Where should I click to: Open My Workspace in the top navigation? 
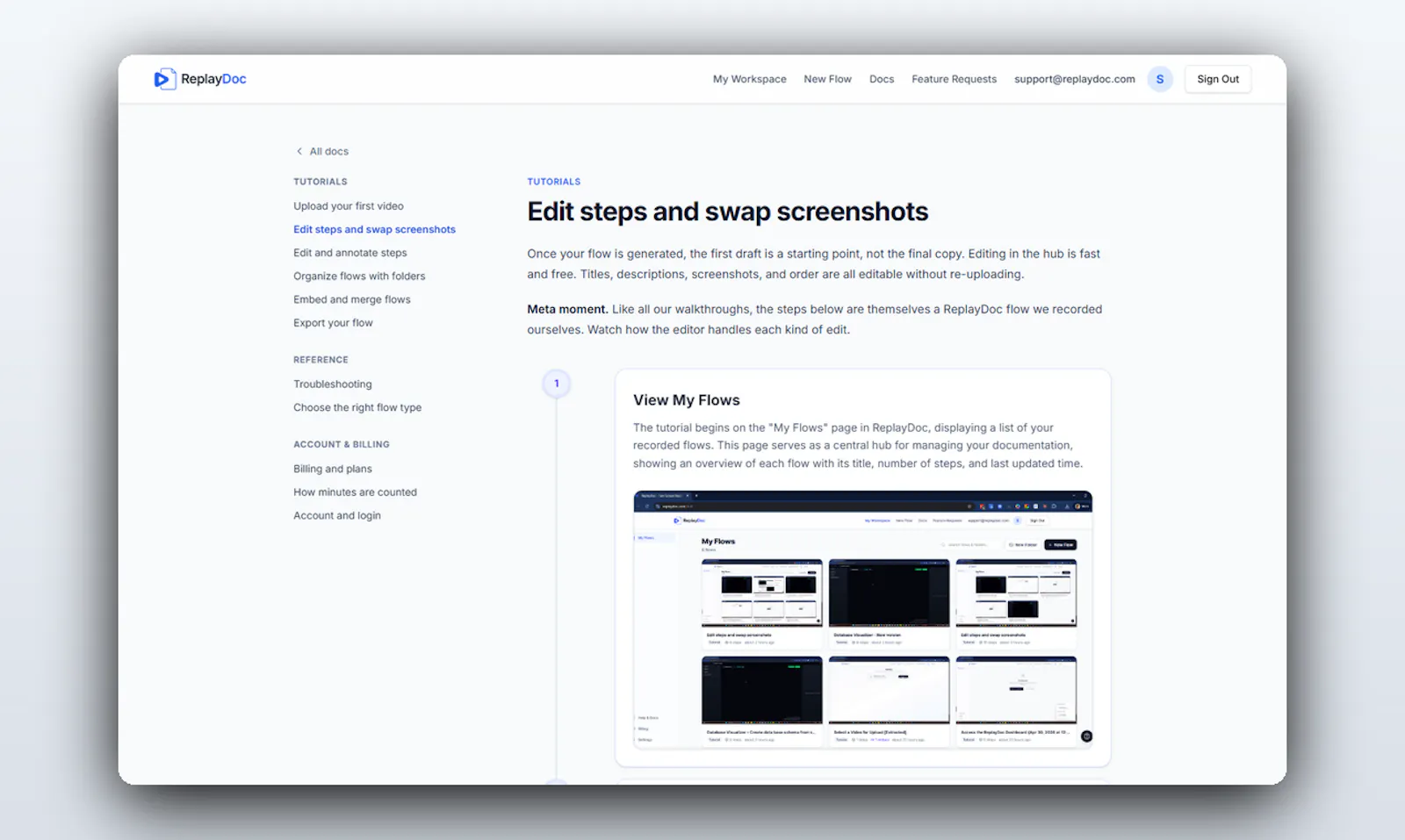point(749,79)
